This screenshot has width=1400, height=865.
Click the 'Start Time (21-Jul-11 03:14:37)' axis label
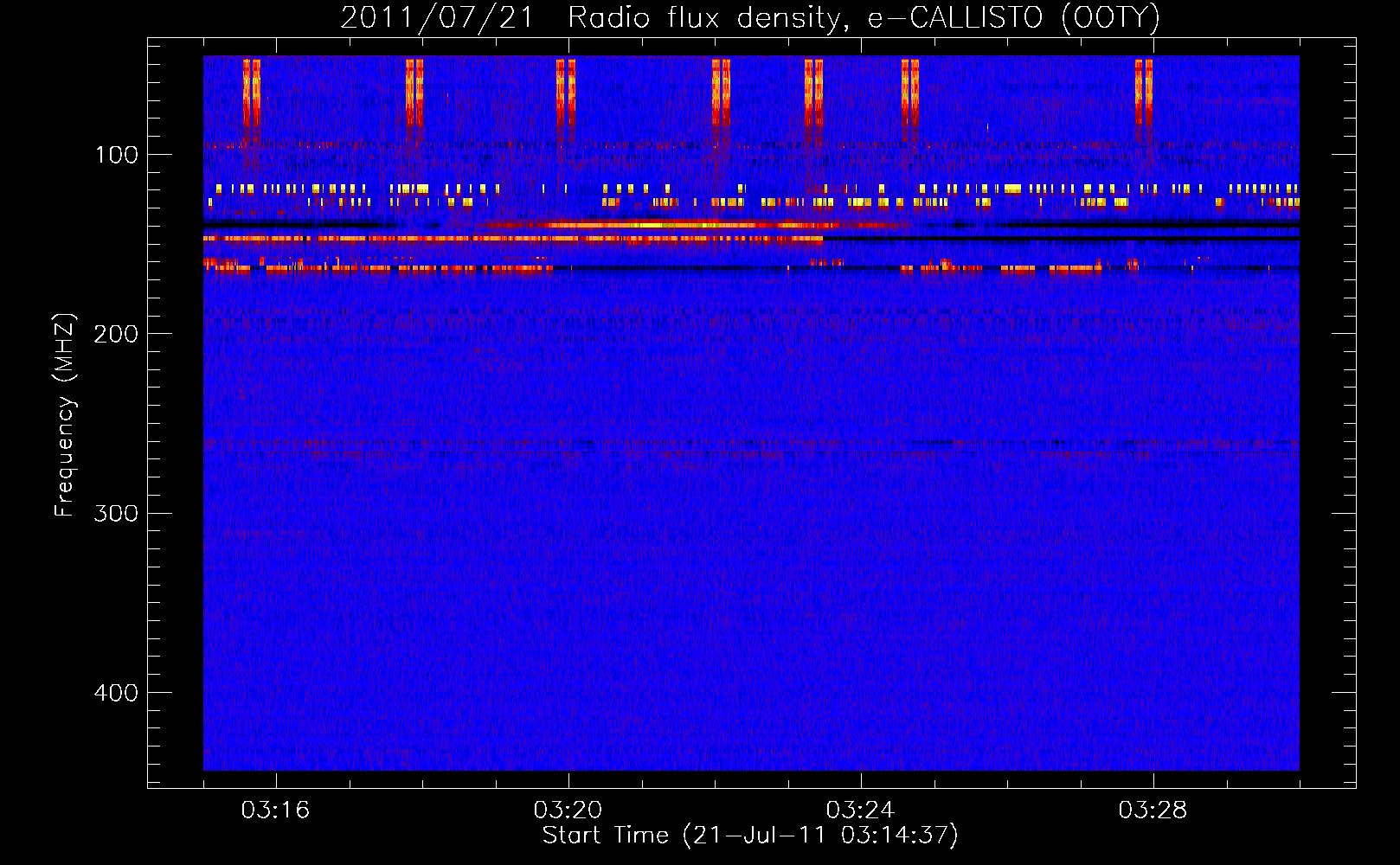[x=750, y=836]
